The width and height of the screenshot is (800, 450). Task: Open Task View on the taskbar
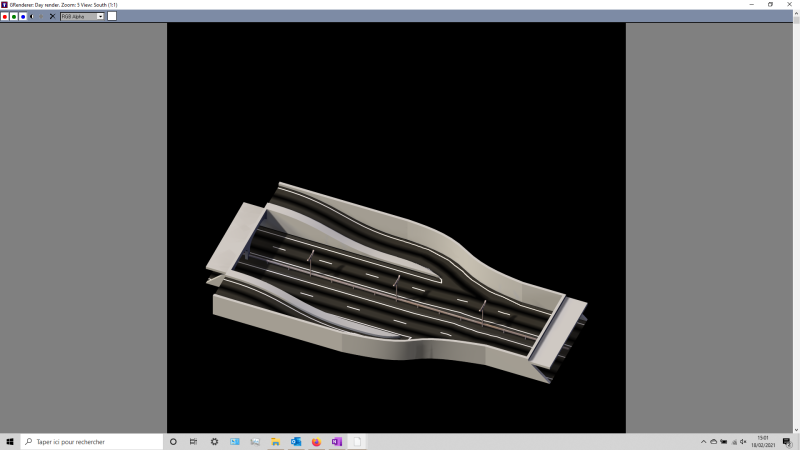click(193, 442)
